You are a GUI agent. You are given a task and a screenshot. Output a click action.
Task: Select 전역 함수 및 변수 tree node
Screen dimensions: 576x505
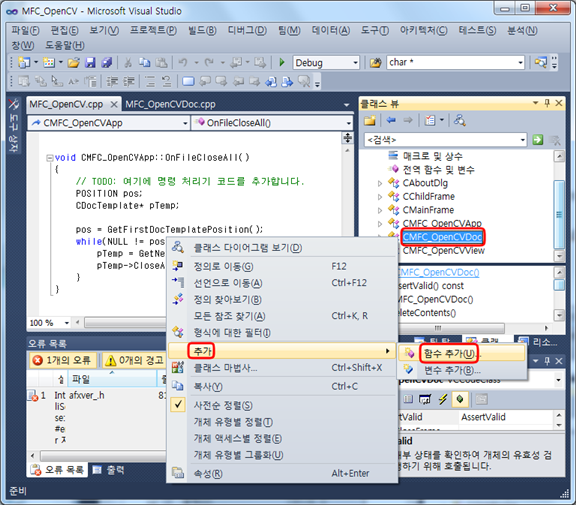(438, 170)
